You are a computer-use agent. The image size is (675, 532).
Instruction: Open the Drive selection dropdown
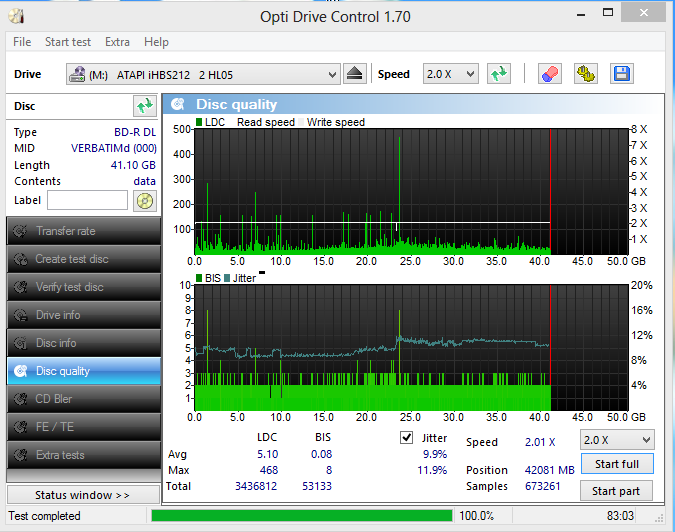(204, 75)
